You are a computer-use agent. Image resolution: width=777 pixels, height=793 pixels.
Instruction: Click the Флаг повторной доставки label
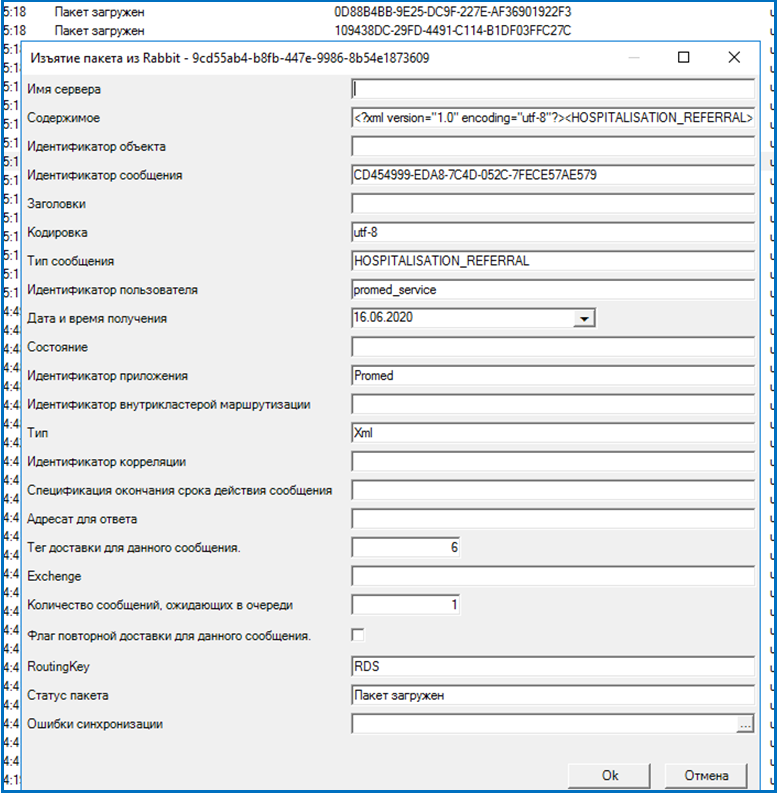169,636
